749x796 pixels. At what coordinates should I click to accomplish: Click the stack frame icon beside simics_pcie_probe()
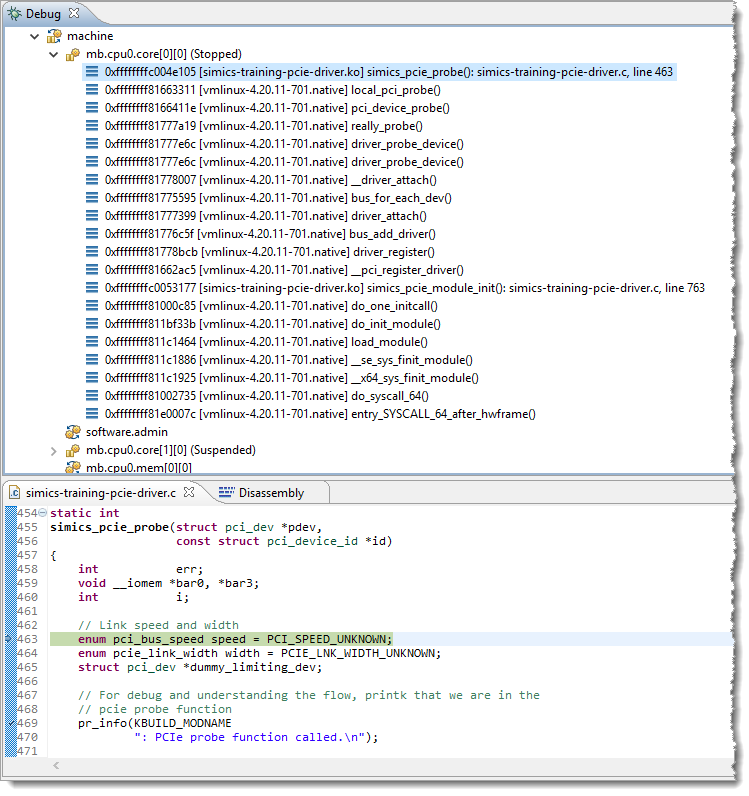point(92,72)
